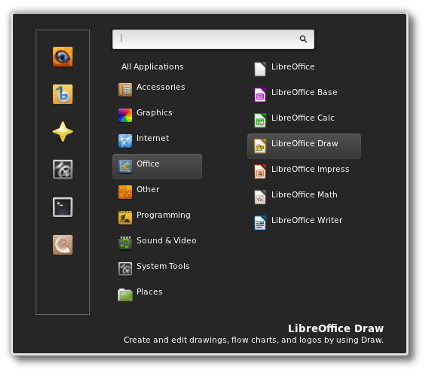Open the LibreOffice Base label
This screenshot has height=374, width=427.
(304, 92)
